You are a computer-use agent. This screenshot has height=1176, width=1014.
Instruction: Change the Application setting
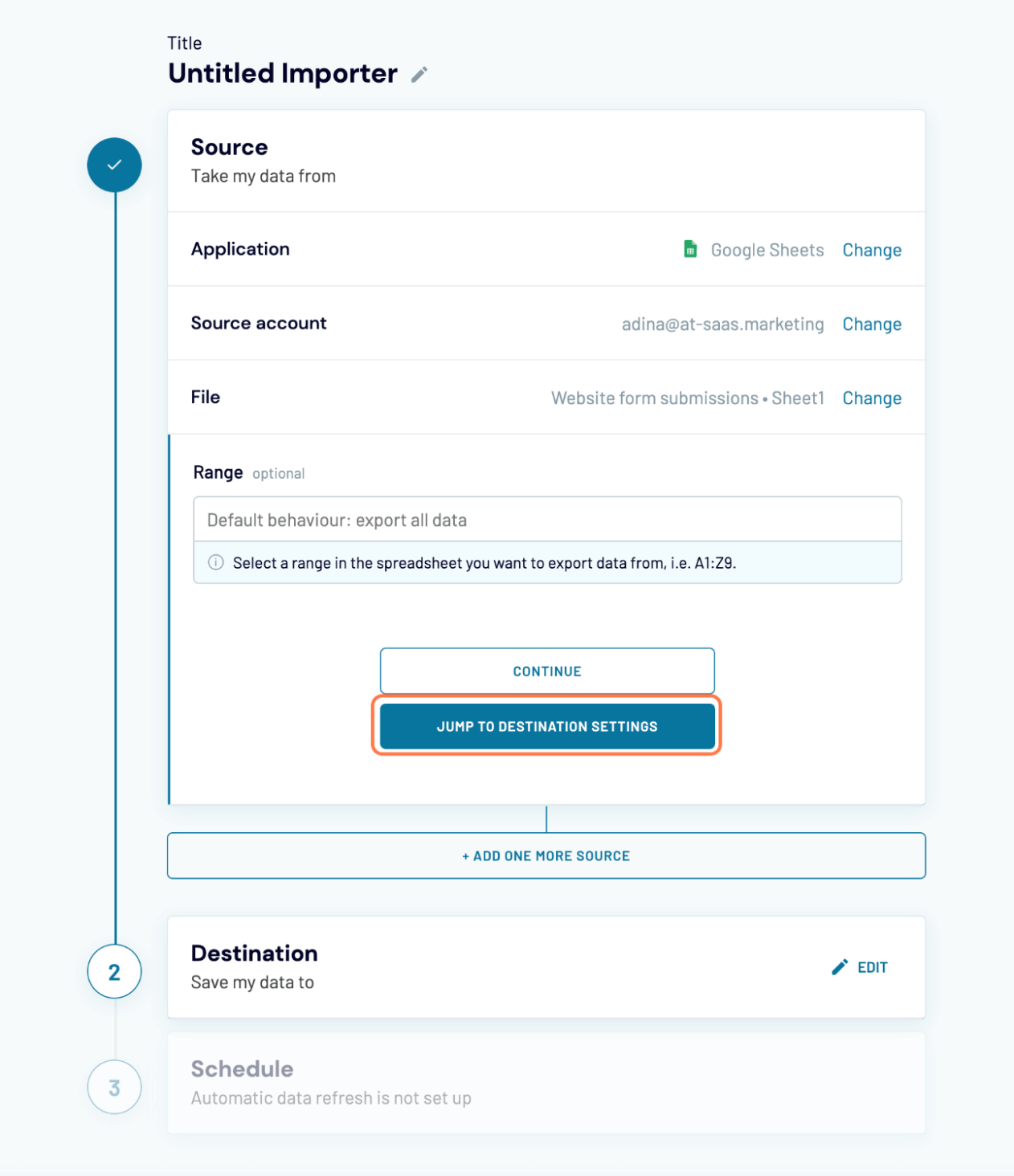coord(872,250)
